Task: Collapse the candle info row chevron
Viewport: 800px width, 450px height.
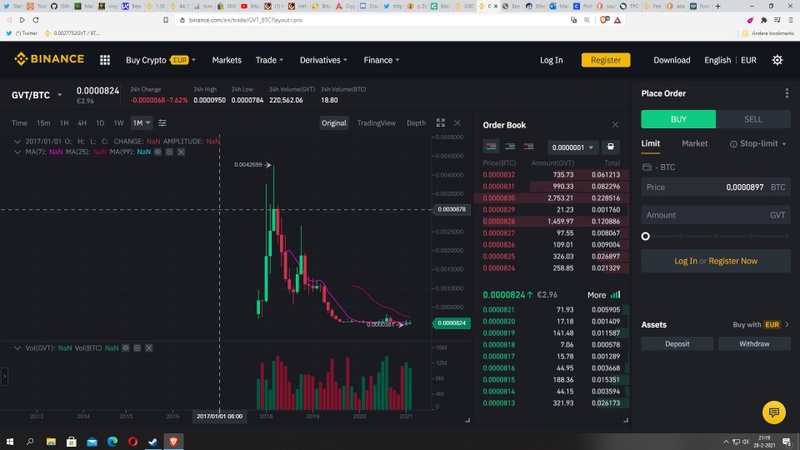Action: [x=17, y=141]
